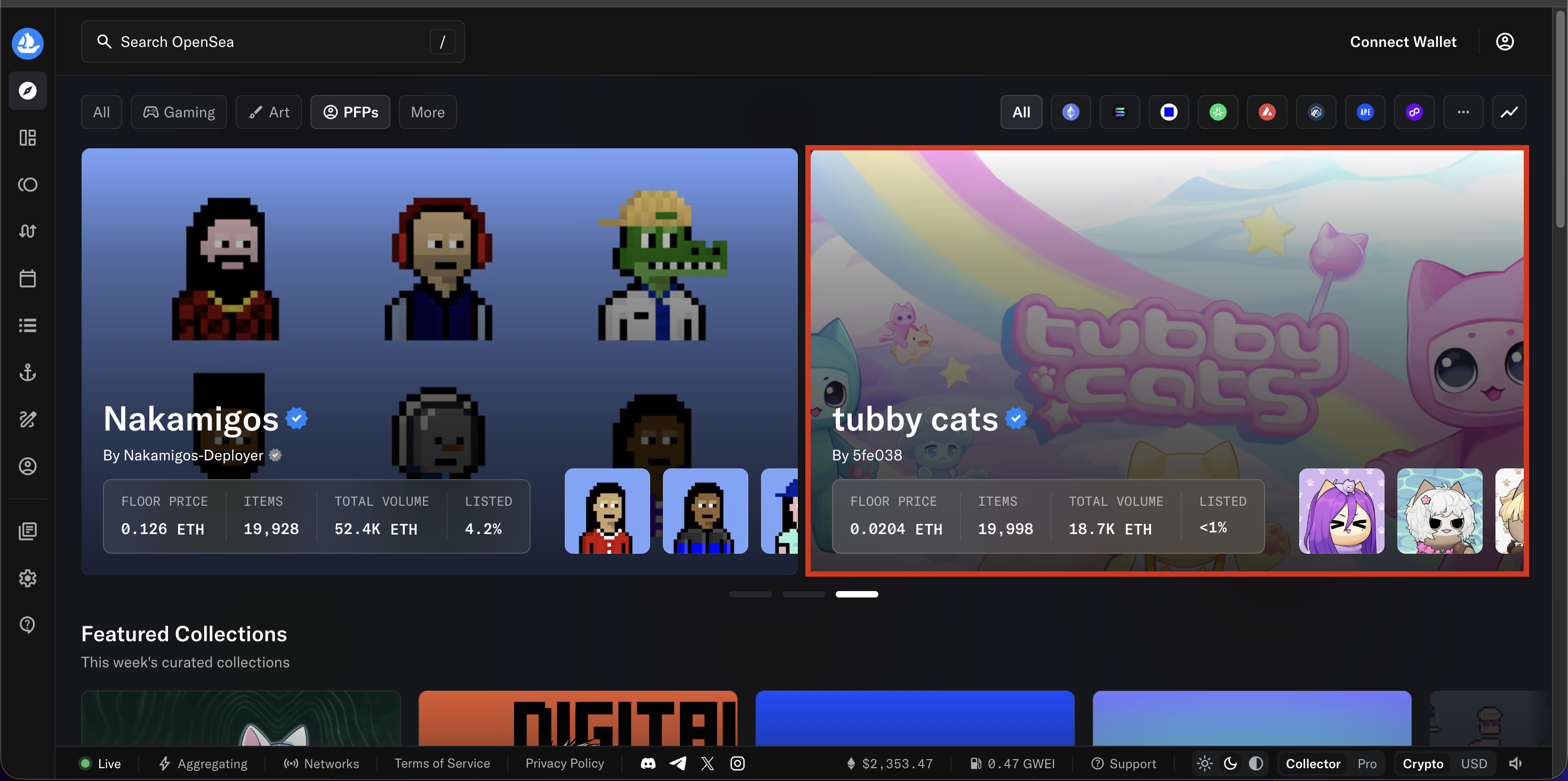Open the trending chart line icon
Viewport: 1568px width, 781px height.
1509,112
